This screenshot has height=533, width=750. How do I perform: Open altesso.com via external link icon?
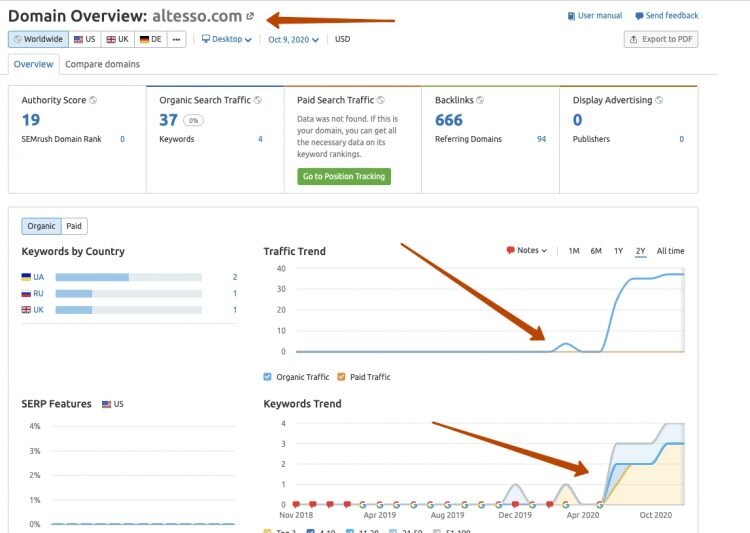click(x=250, y=16)
